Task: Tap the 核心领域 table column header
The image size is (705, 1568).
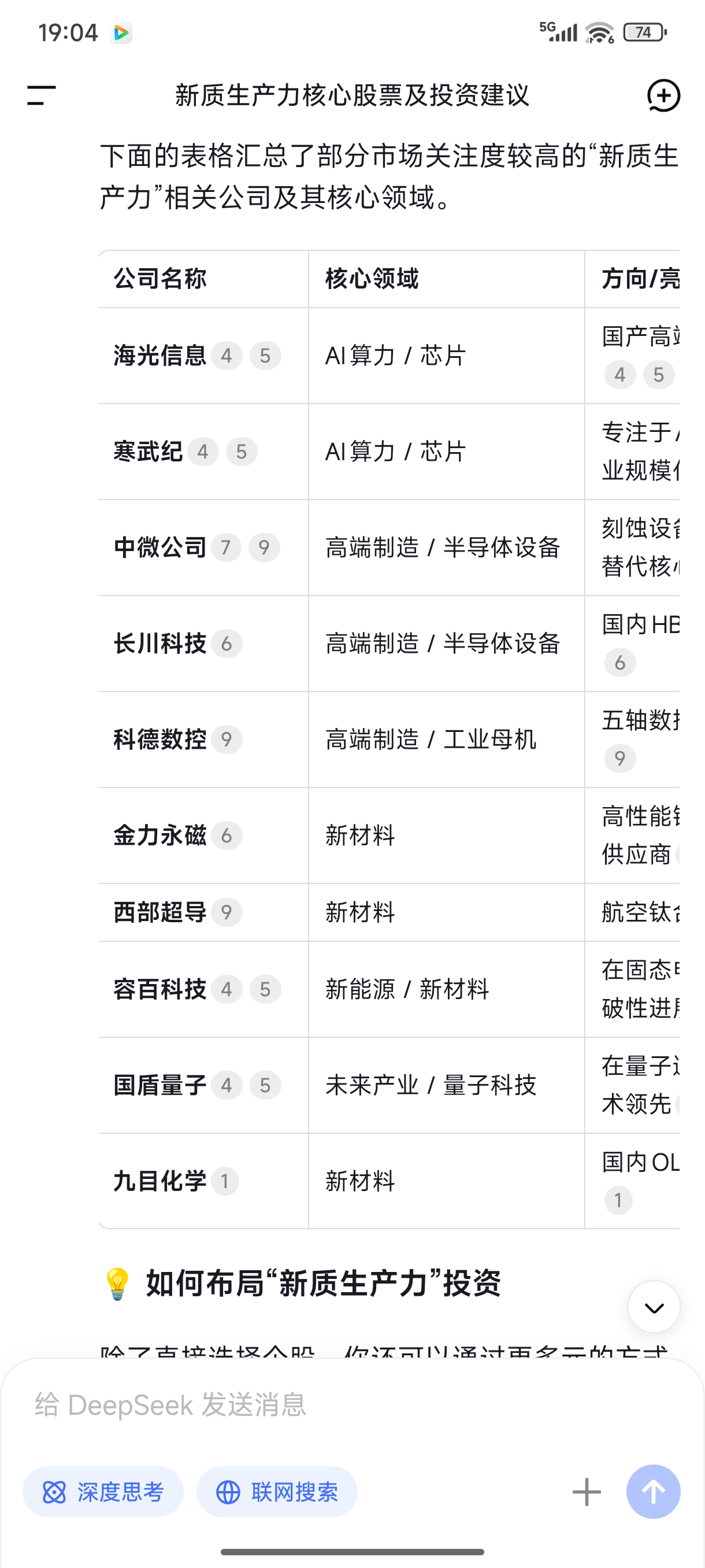Action: (372, 279)
